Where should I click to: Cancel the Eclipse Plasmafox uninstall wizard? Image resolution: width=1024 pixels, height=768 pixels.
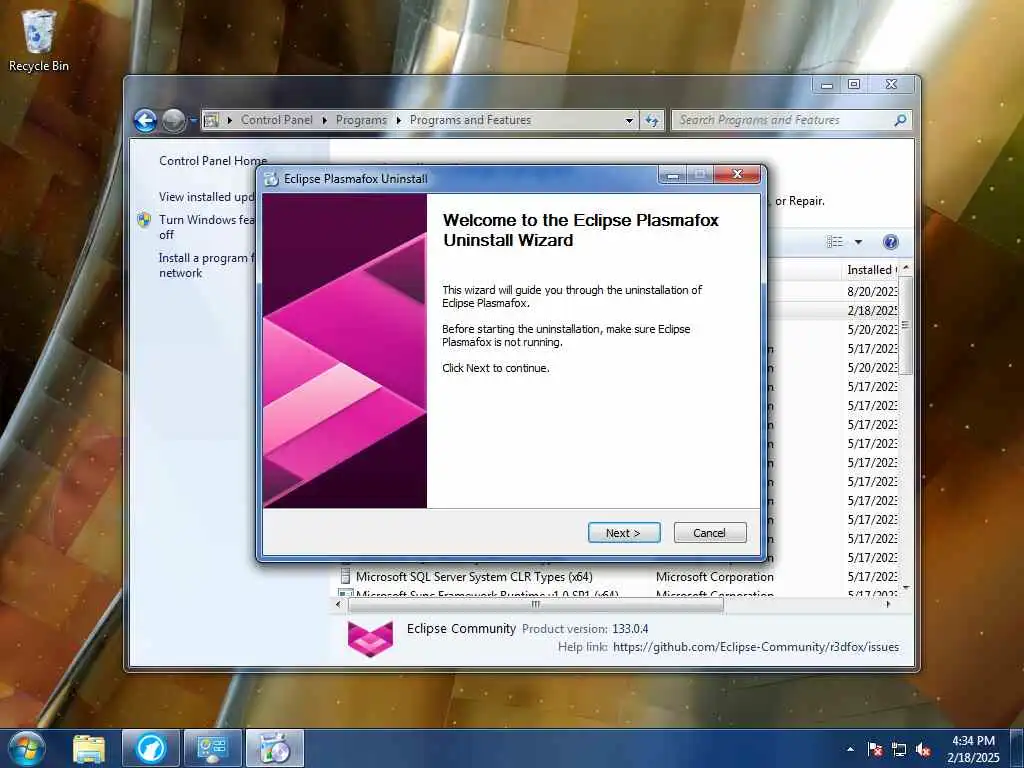(710, 533)
